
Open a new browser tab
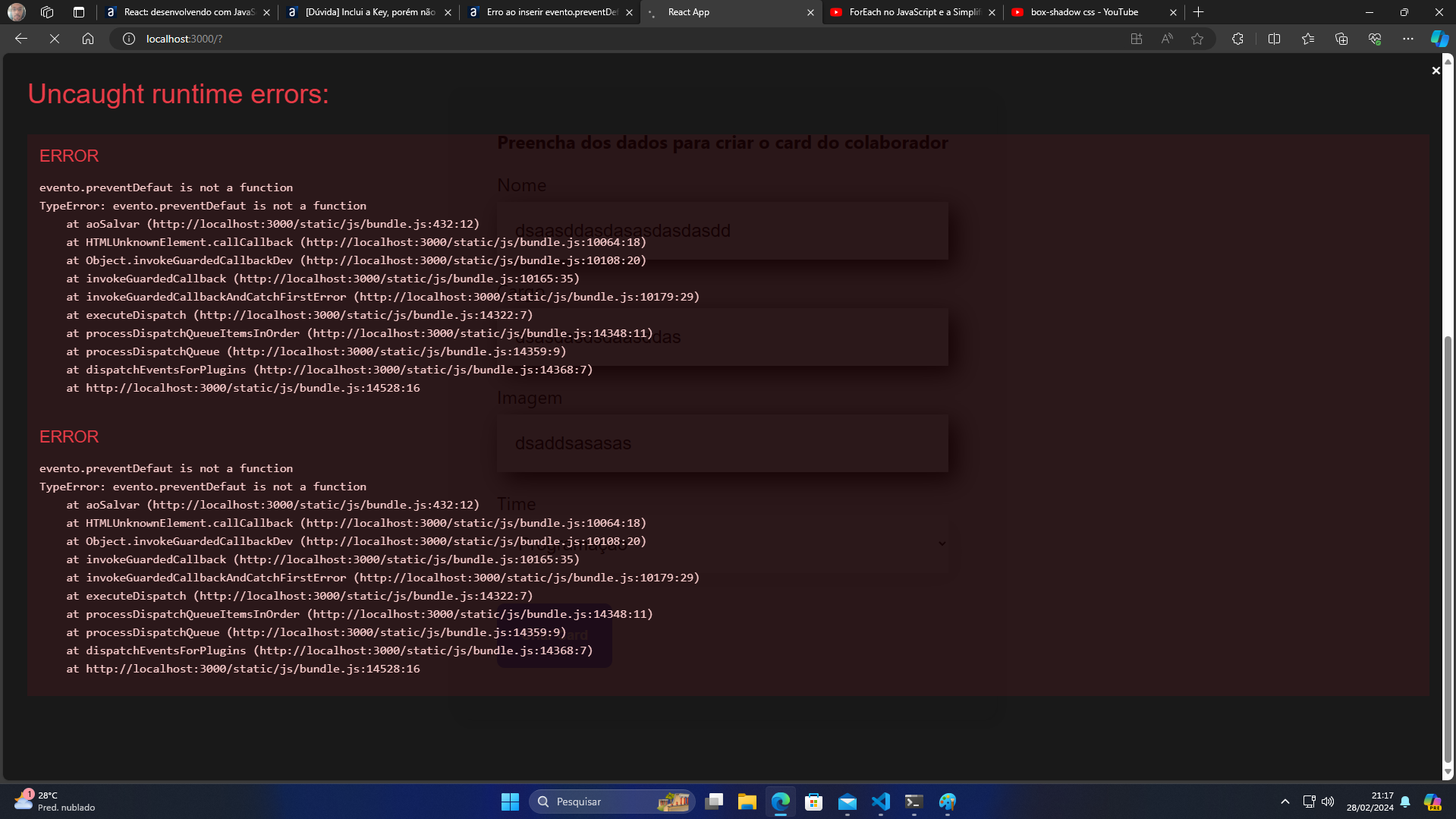pos(1199,12)
